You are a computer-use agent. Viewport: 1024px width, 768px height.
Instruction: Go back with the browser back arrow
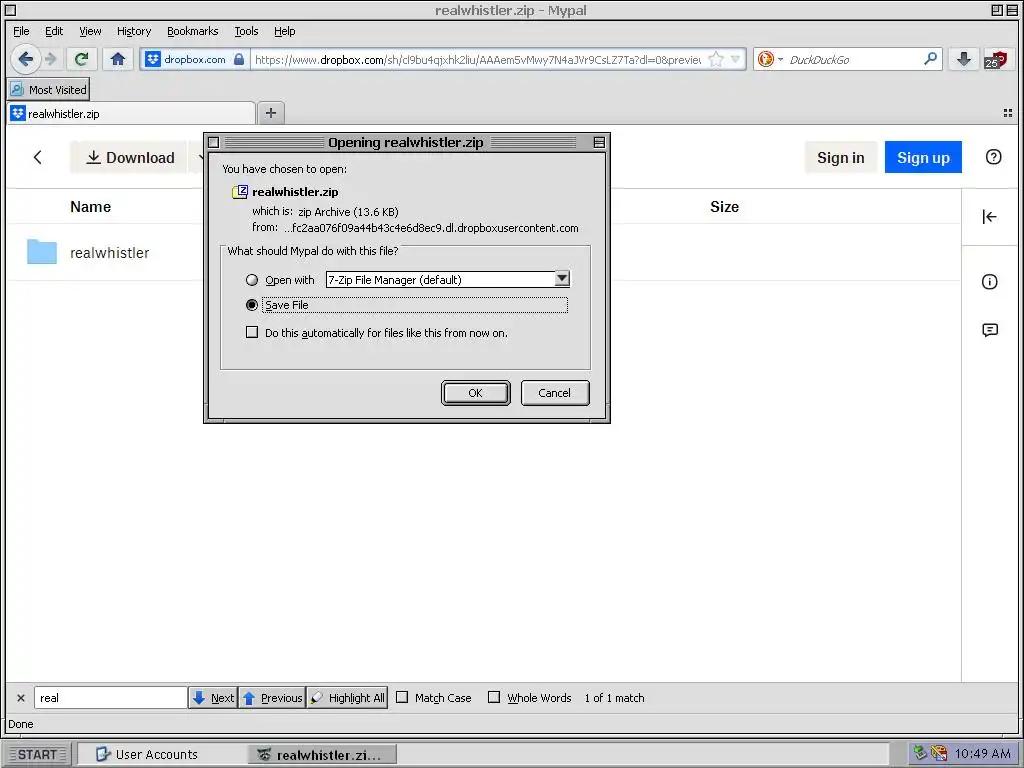pyautogui.click(x=25, y=59)
